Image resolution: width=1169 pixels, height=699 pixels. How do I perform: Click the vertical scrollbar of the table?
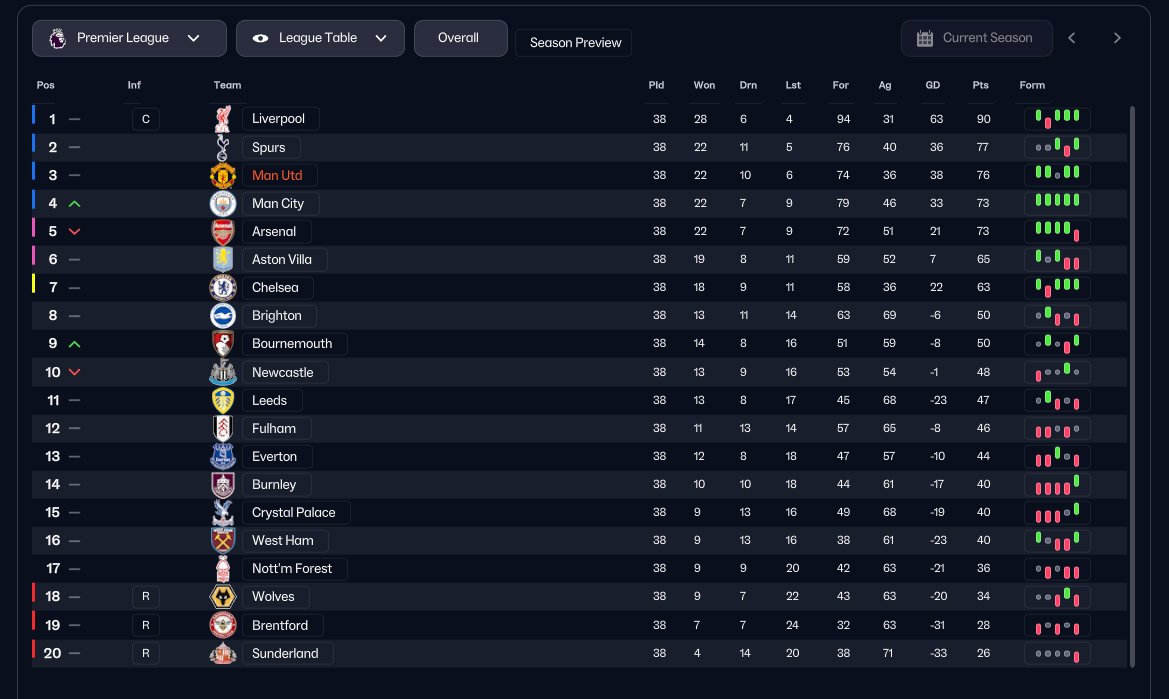tap(1132, 386)
